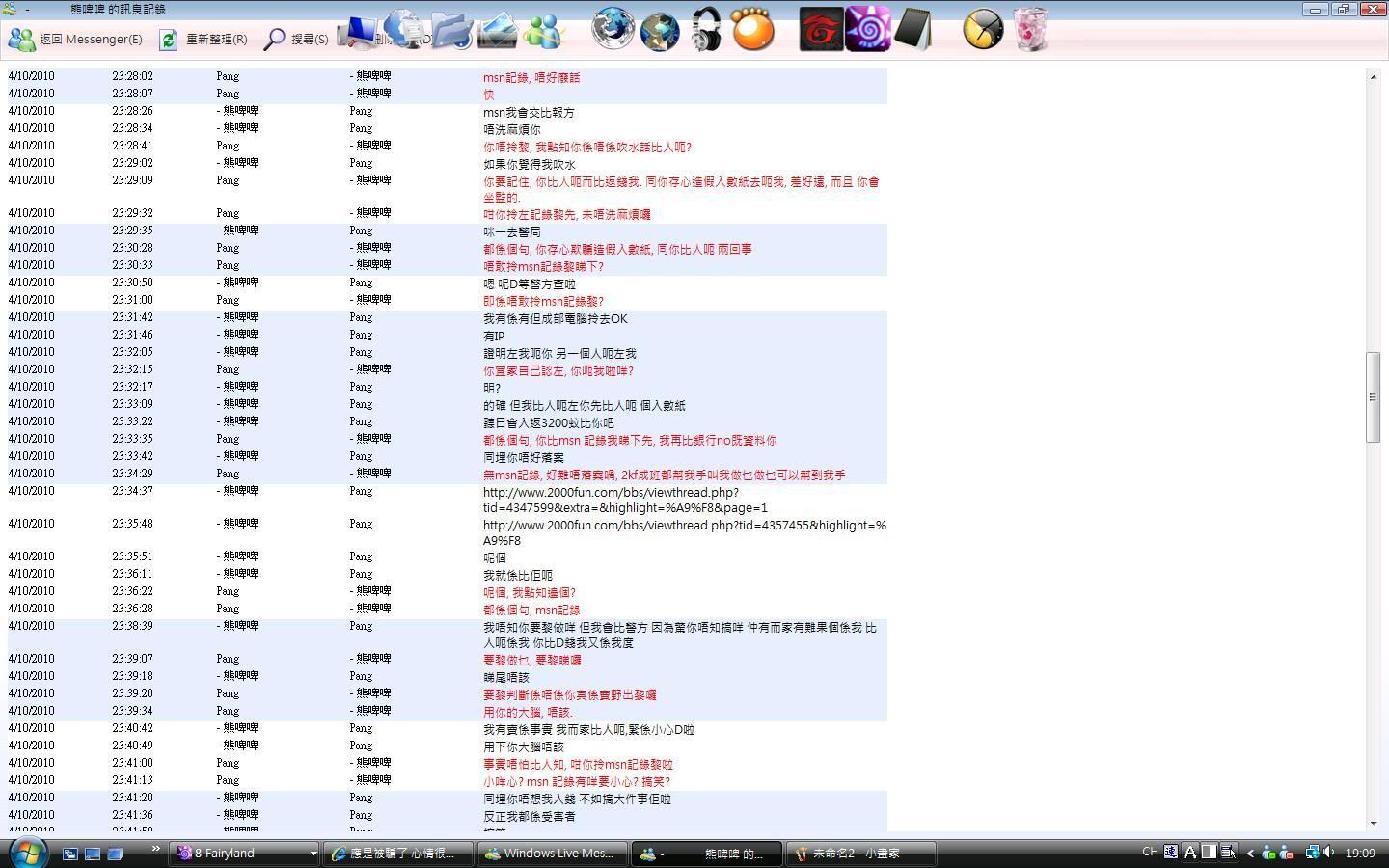Click Return to Messenger button
Image resolution: width=1389 pixels, height=868 pixels.
pos(75,40)
